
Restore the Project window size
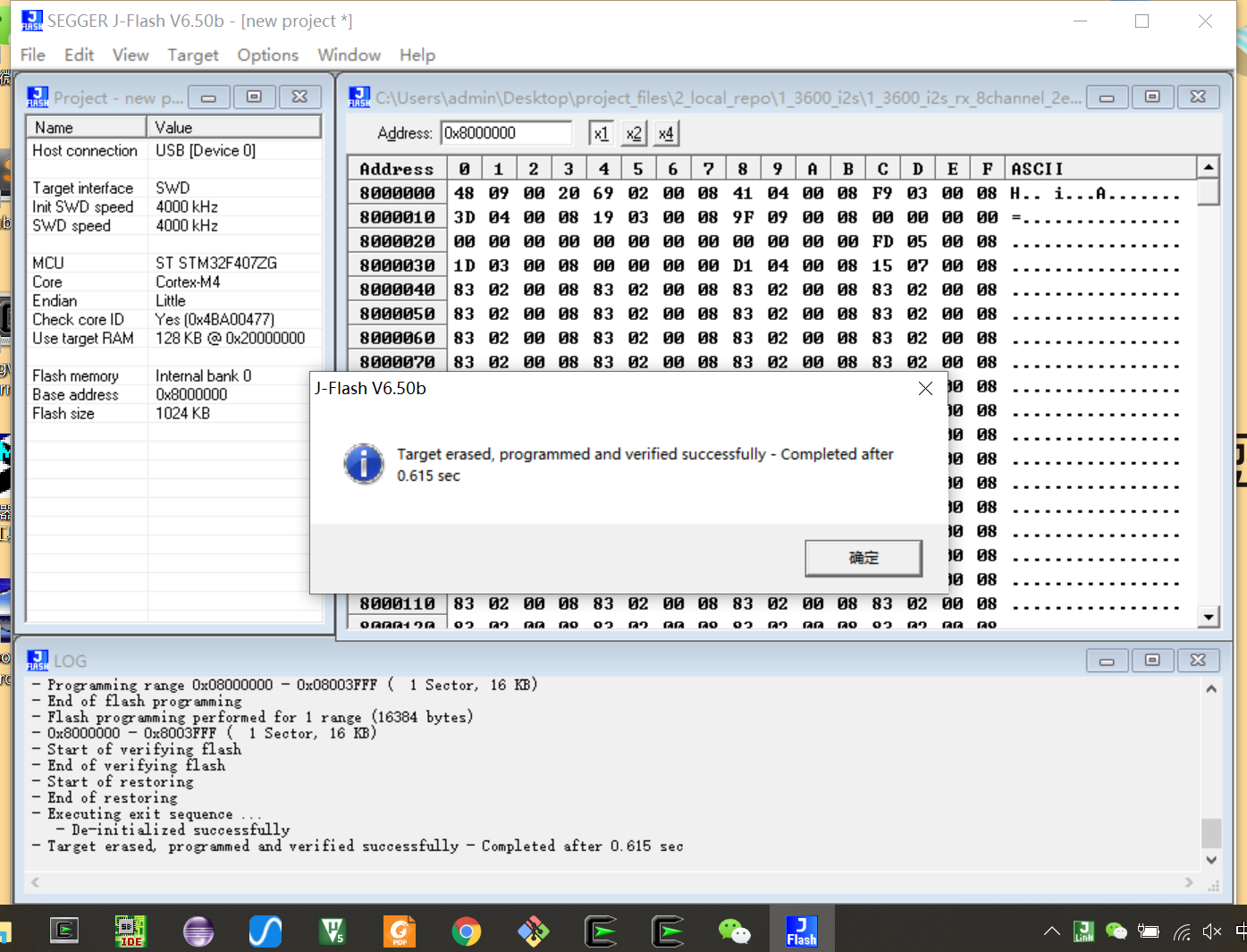pos(254,96)
